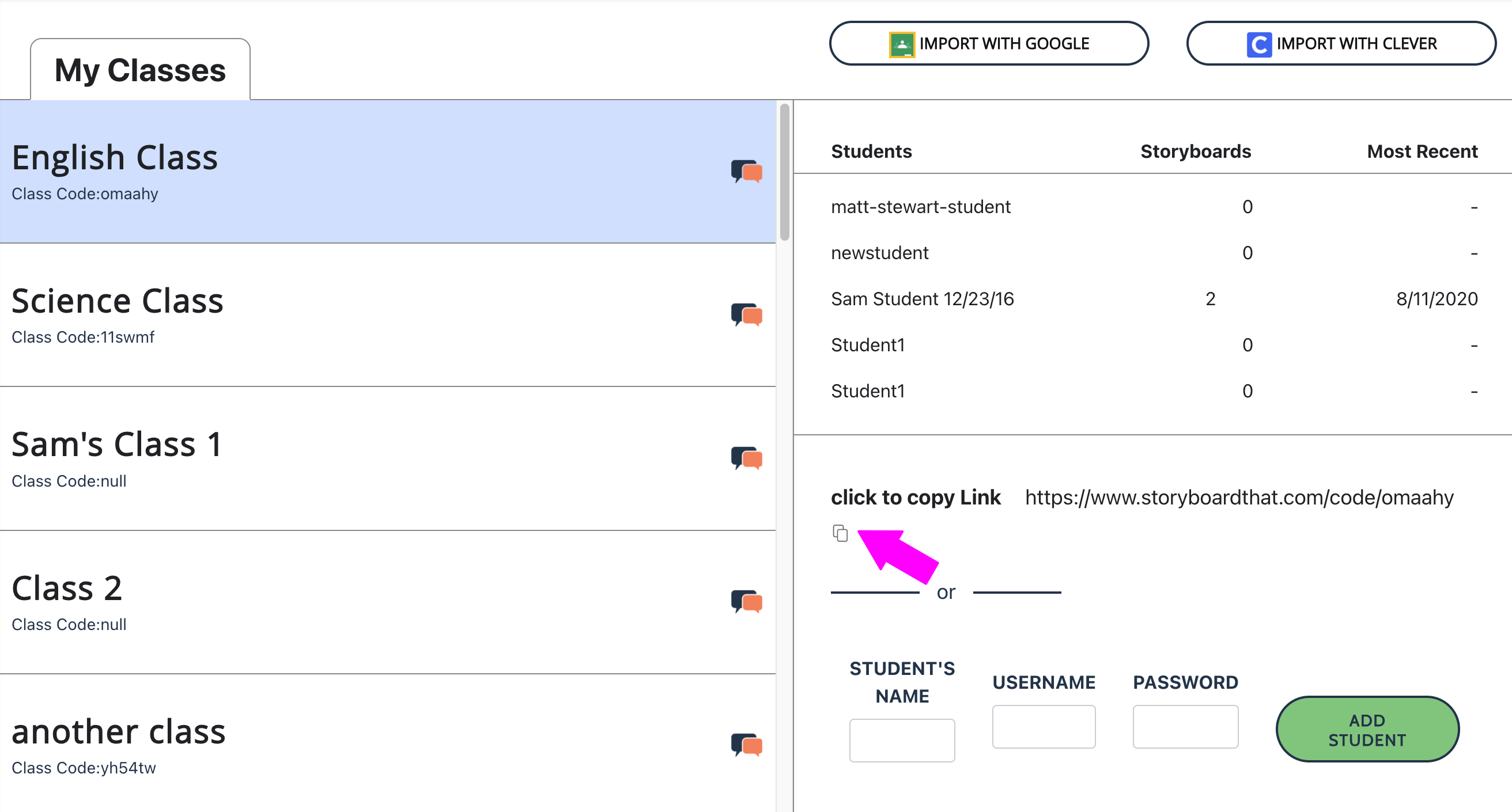
Task: Click the Students column header
Action: pos(871,151)
